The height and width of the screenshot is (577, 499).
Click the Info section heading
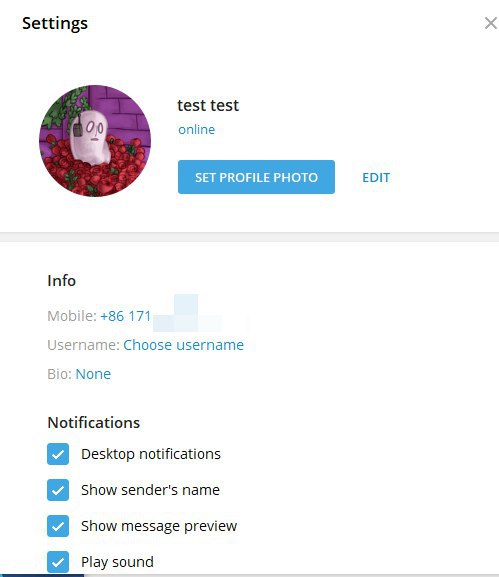point(61,281)
